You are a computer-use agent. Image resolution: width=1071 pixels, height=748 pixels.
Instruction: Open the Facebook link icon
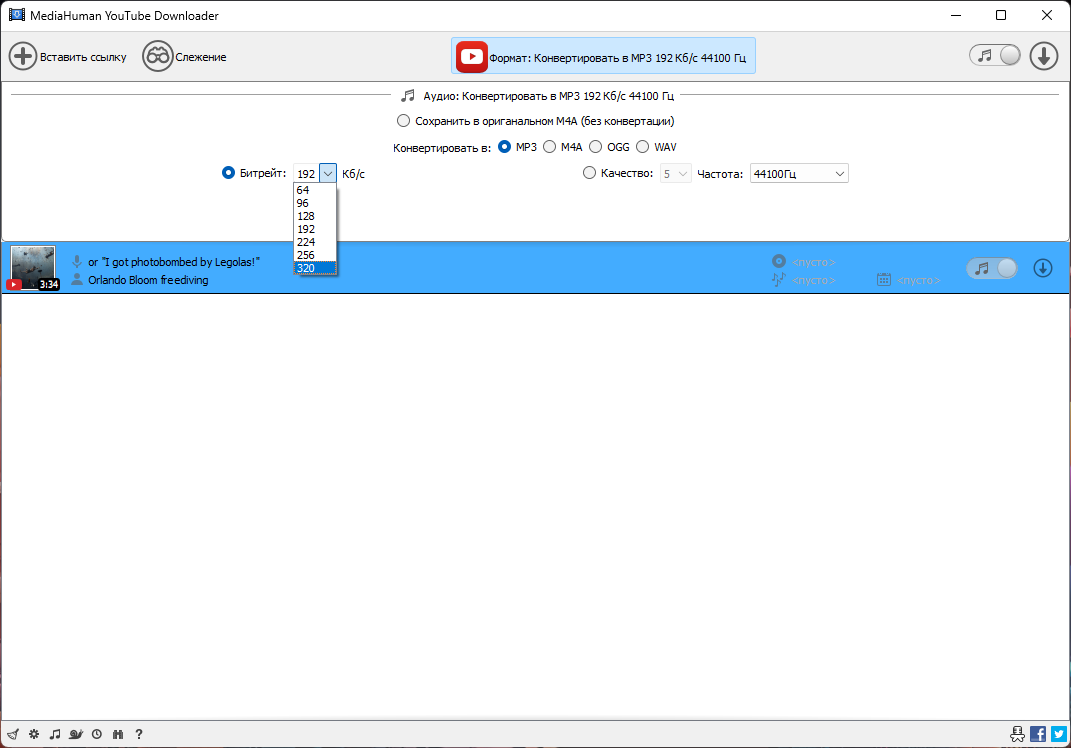1038,734
